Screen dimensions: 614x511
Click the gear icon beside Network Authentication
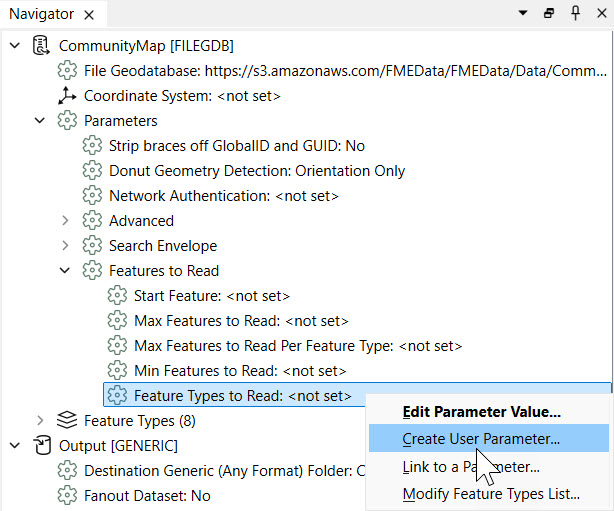point(92,196)
